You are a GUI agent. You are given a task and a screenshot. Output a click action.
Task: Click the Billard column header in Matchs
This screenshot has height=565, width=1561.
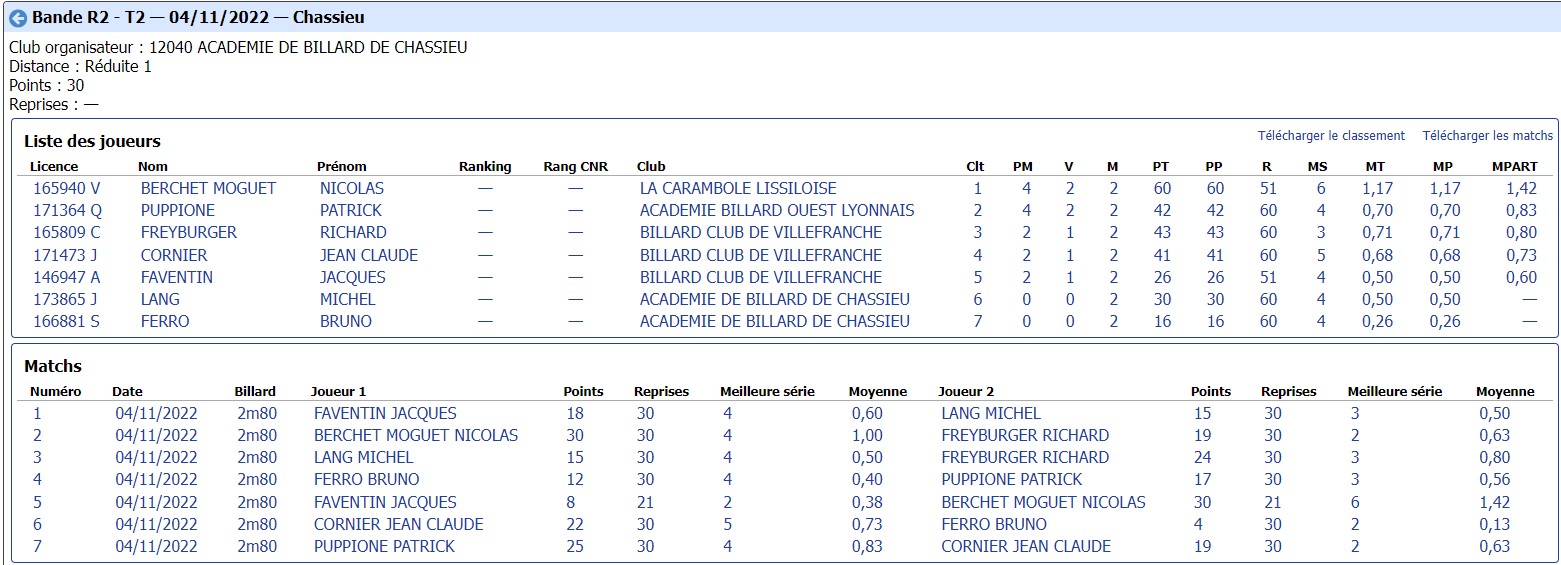(255, 391)
